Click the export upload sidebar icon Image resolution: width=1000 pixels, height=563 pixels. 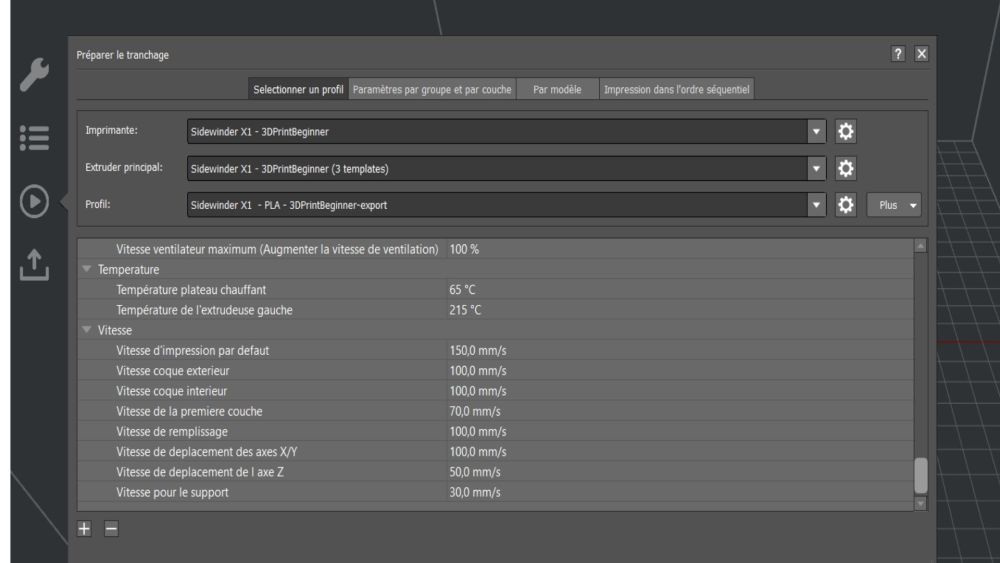click(x=34, y=265)
